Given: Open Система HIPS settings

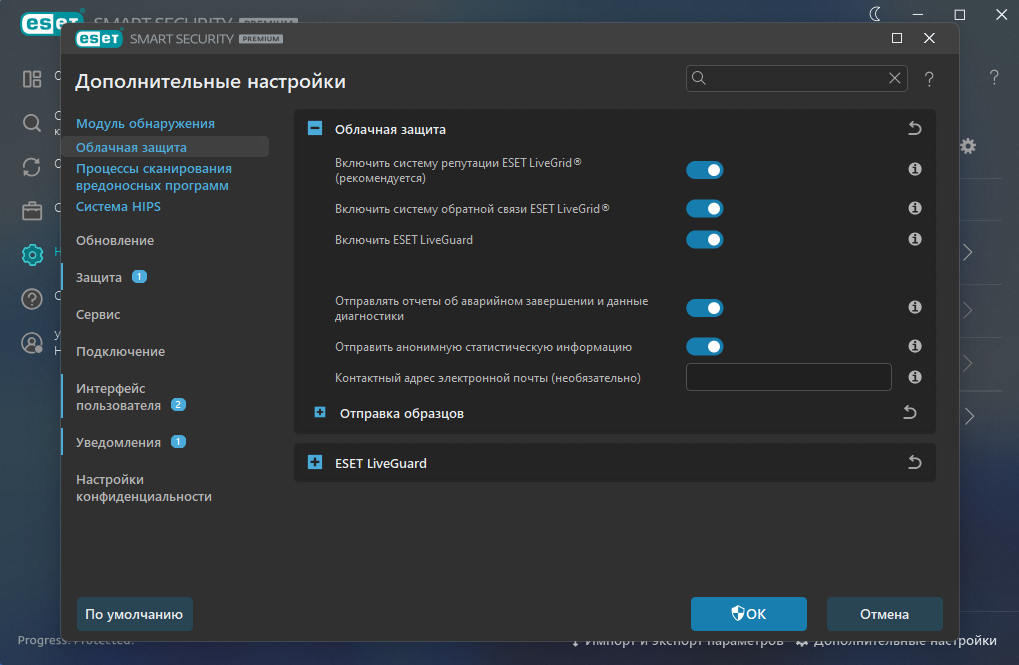Looking at the screenshot, I should click(x=118, y=207).
